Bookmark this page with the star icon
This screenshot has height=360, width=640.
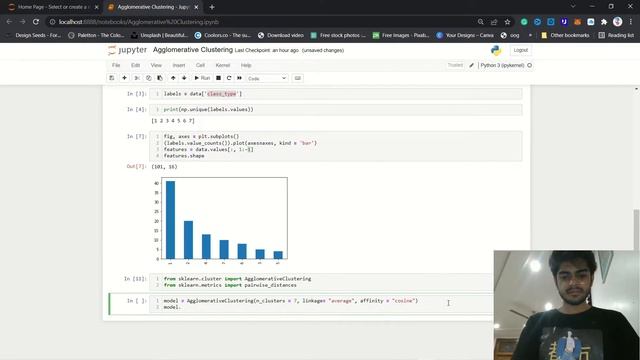point(507,22)
